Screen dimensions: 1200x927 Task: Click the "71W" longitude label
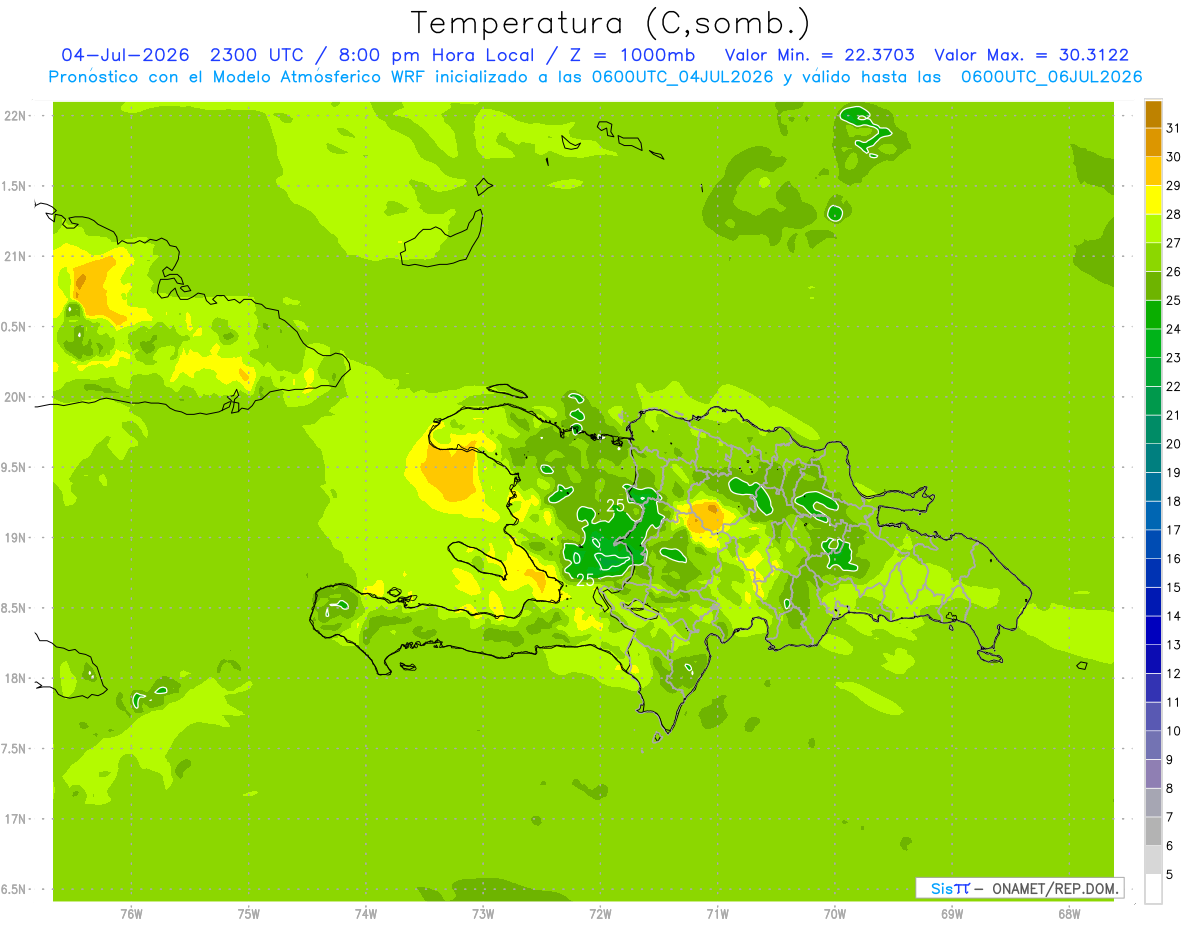pos(717,914)
